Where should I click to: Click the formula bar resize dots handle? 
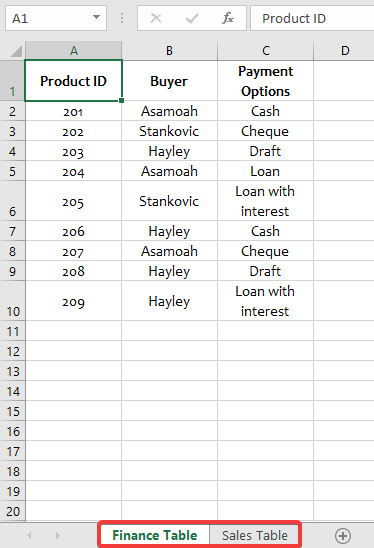click(122, 18)
